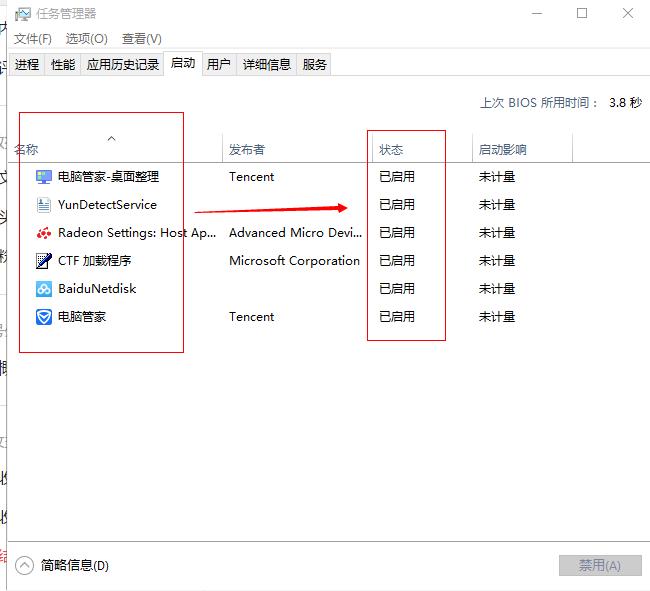Click 未计量 impact of 电脑管家-桌面整理 row
Viewport: 650px width, 591px height.
tap(497, 177)
